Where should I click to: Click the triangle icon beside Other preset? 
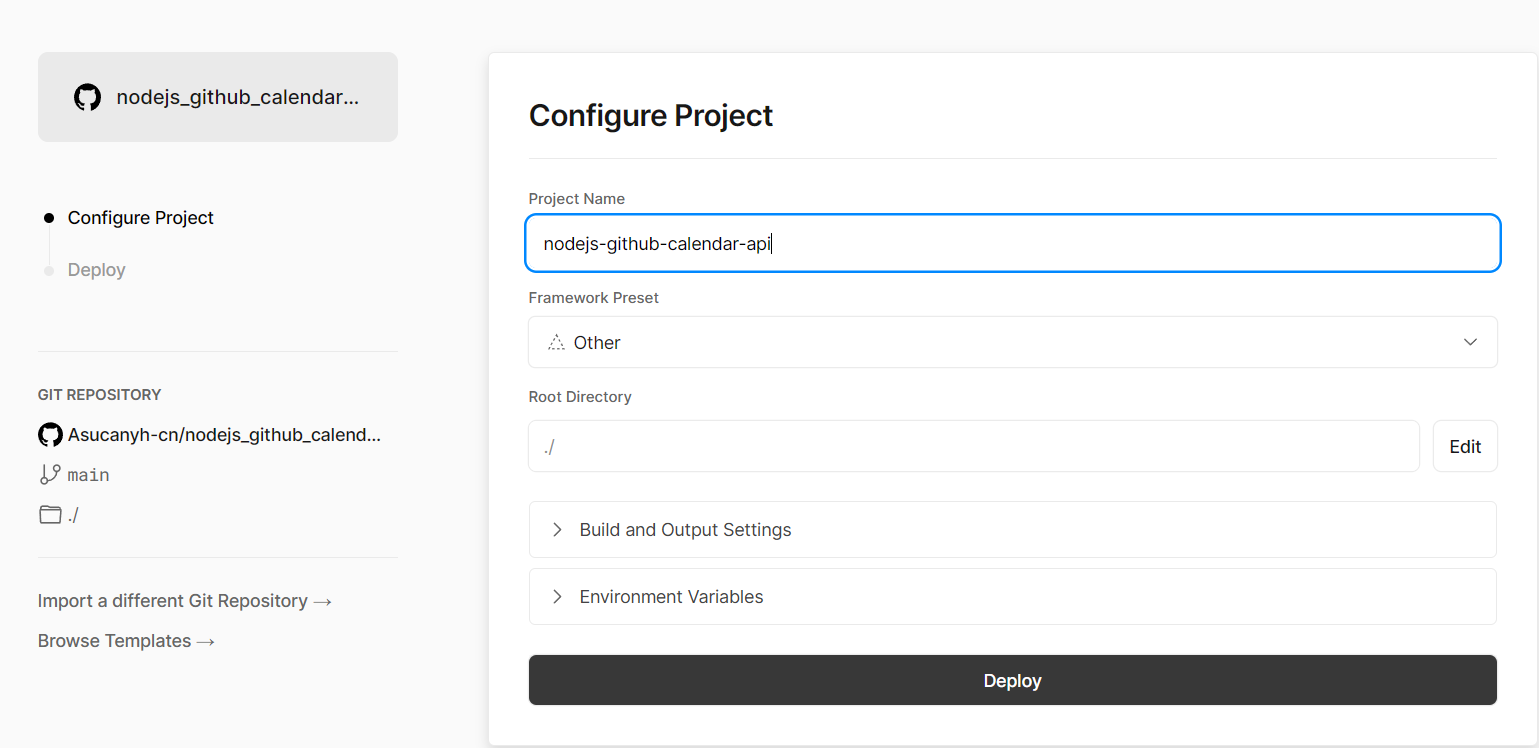pos(556,342)
